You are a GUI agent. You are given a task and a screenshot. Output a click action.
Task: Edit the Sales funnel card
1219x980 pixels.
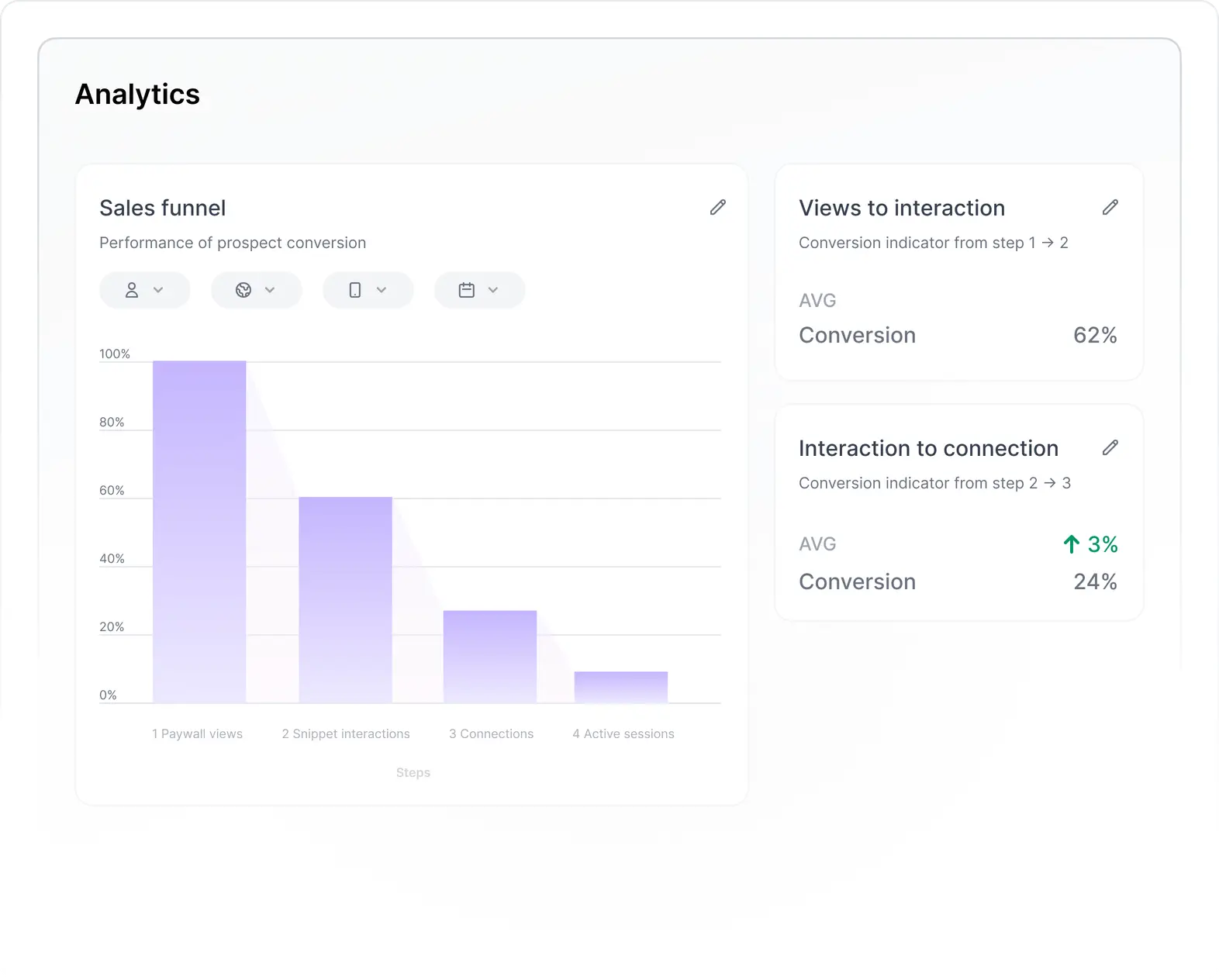coord(718,207)
